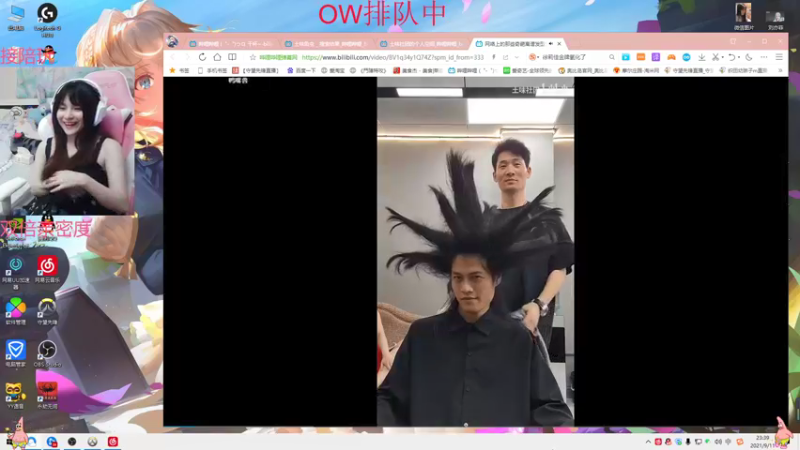Switch to the third bilibili personal space tab
This screenshot has width=800, height=450.
coord(421,44)
